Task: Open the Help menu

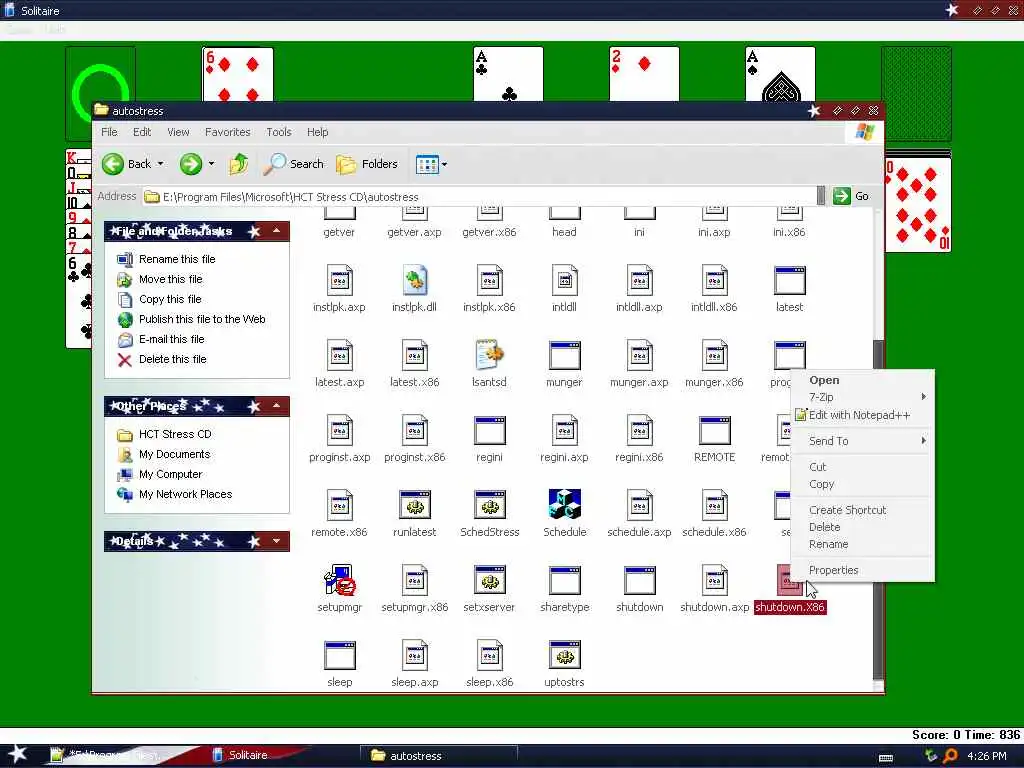Action: tap(317, 132)
